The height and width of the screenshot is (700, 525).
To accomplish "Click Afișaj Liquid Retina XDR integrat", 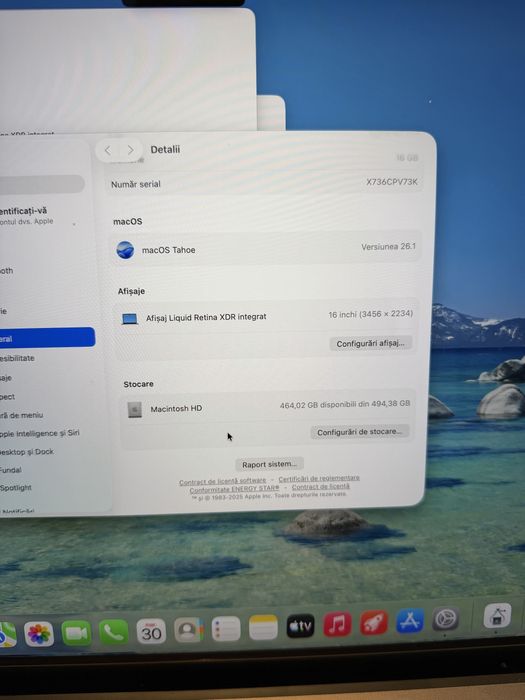I will [206, 317].
